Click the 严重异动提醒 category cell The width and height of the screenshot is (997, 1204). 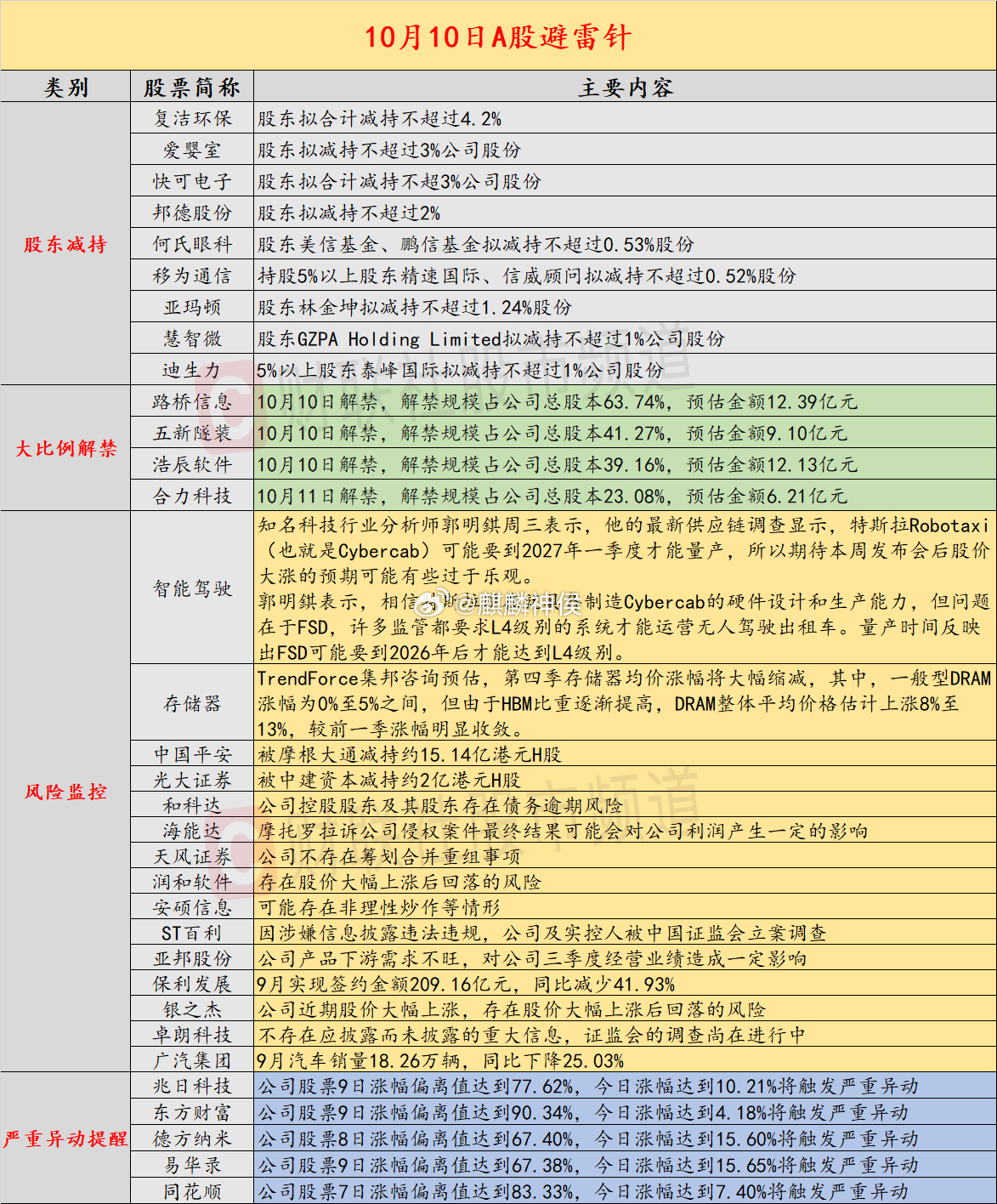click(x=65, y=1138)
